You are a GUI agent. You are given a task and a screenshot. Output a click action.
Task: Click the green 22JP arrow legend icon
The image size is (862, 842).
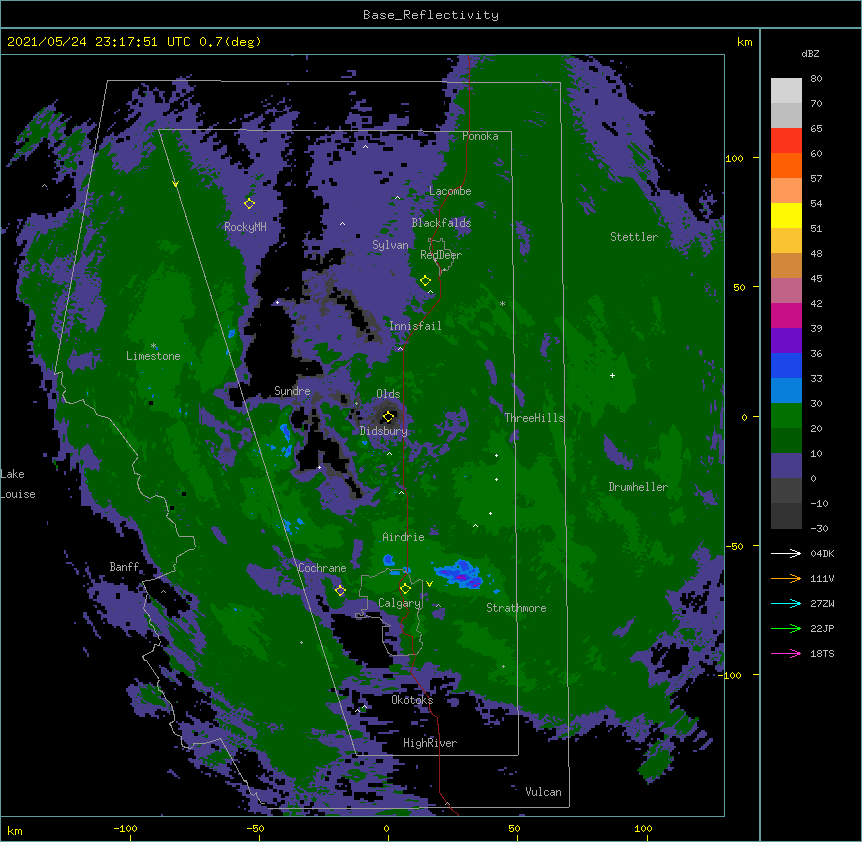[x=786, y=628]
